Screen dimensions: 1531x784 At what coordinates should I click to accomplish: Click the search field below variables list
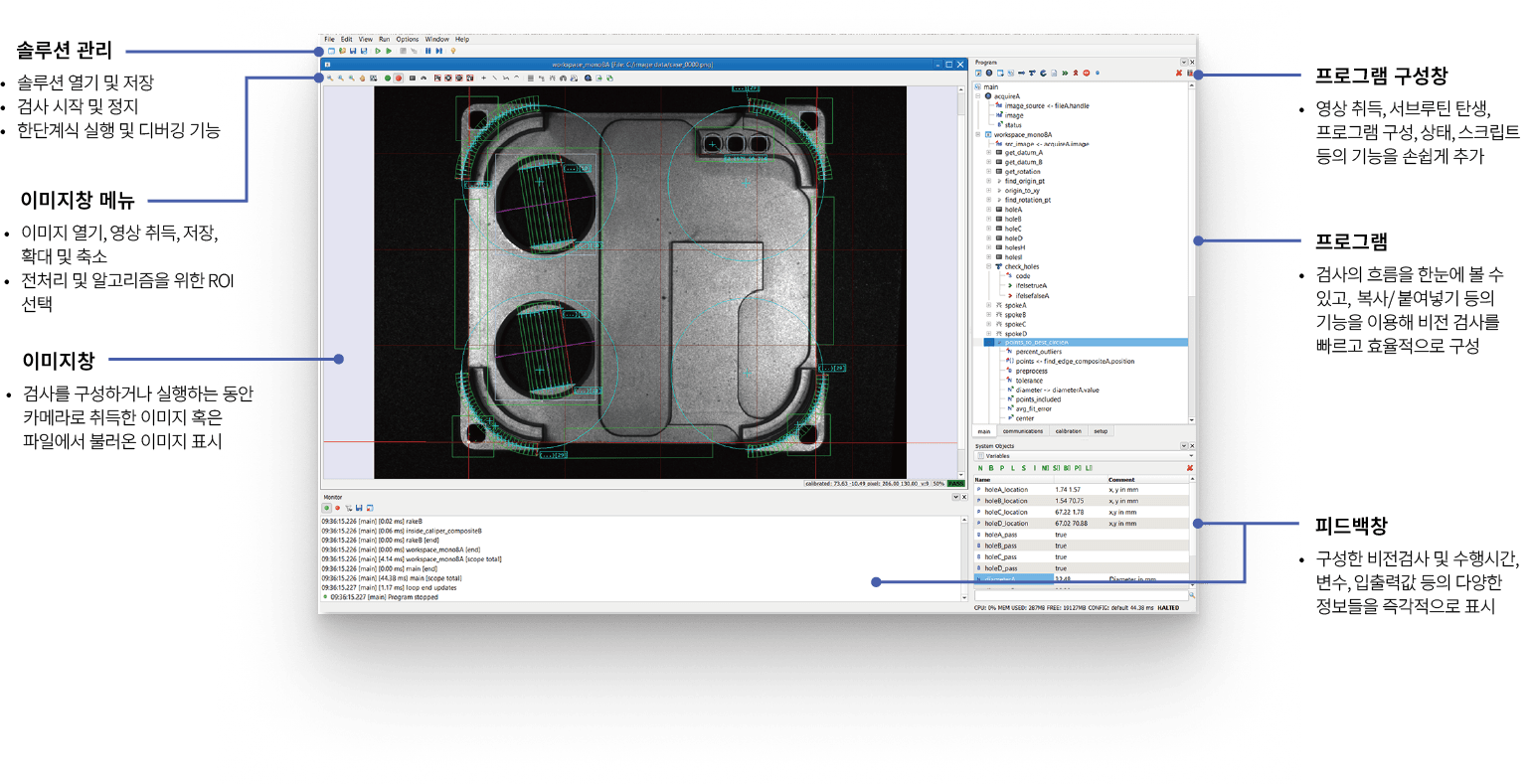coord(1079,595)
